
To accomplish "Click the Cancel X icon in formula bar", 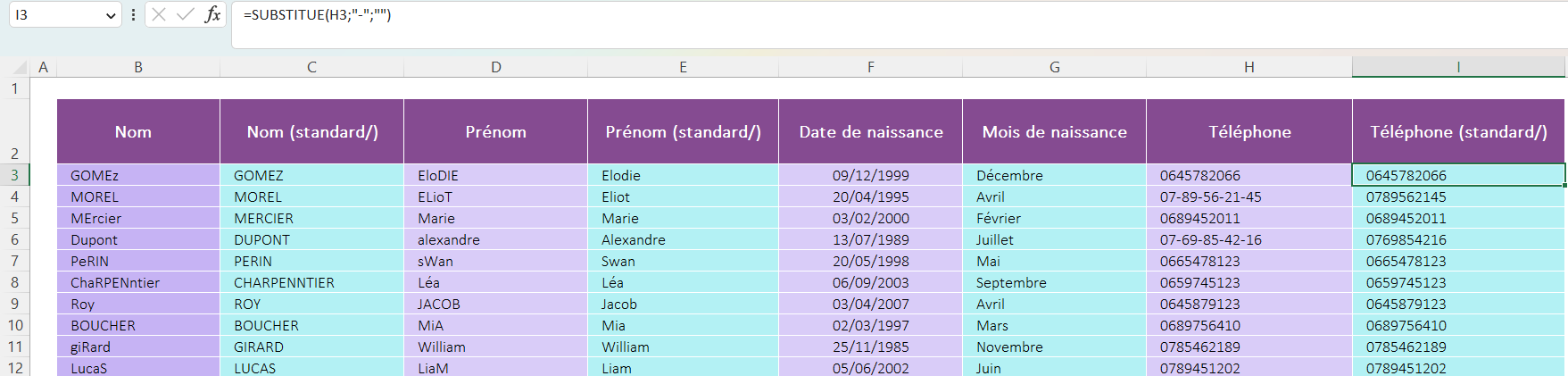I will click(x=159, y=14).
